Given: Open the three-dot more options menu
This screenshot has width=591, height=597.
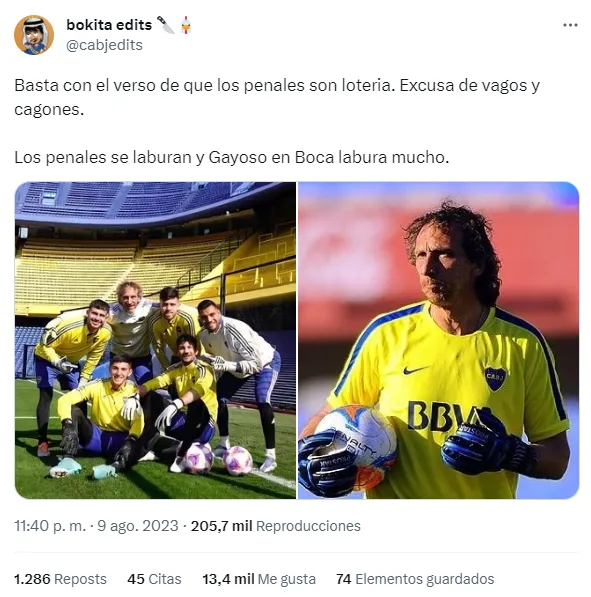Looking at the screenshot, I should tap(570, 26).
